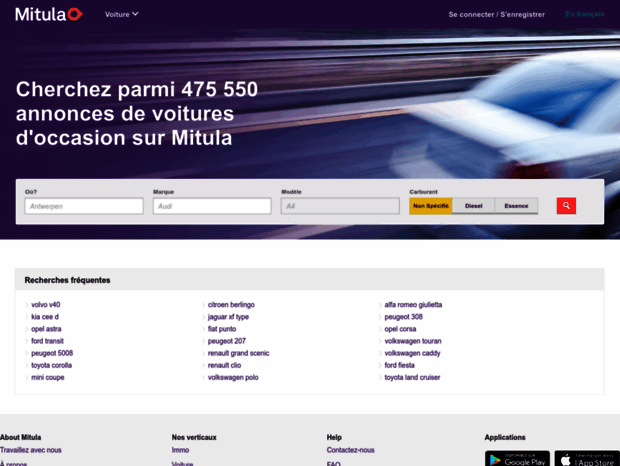Open the Google Play store badge

[x=517, y=458]
